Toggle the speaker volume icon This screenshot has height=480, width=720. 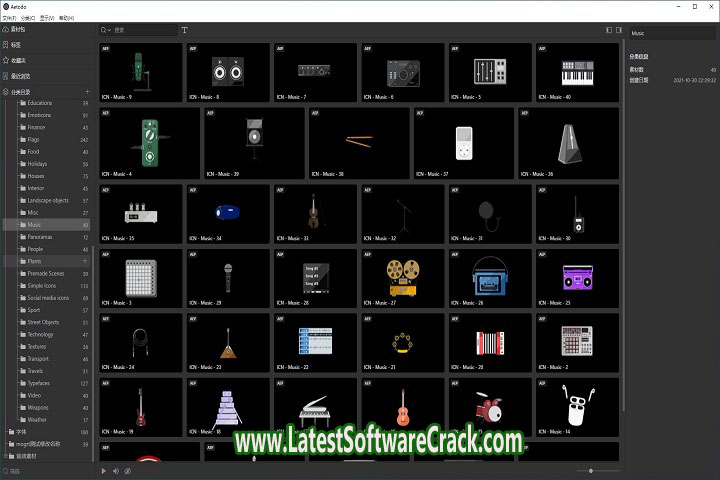(x=116, y=470)
